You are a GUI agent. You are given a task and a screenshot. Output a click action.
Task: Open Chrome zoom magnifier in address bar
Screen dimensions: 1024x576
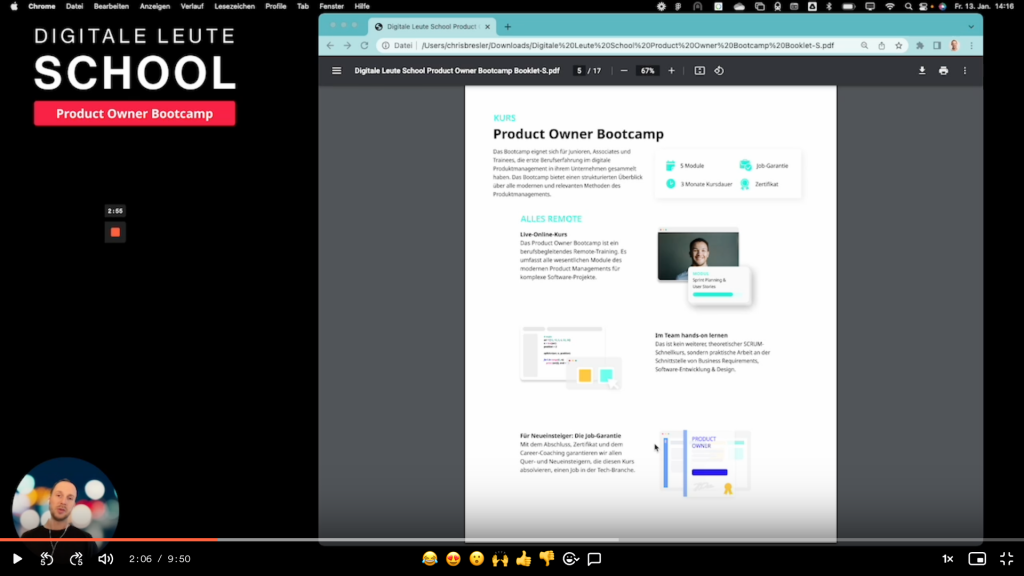pos(864,46)
